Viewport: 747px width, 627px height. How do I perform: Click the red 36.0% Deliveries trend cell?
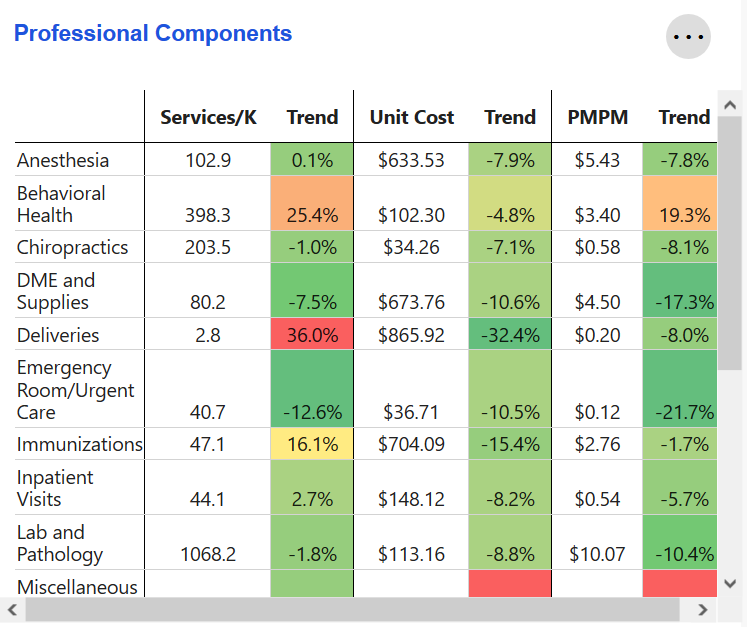coord(312,335)
